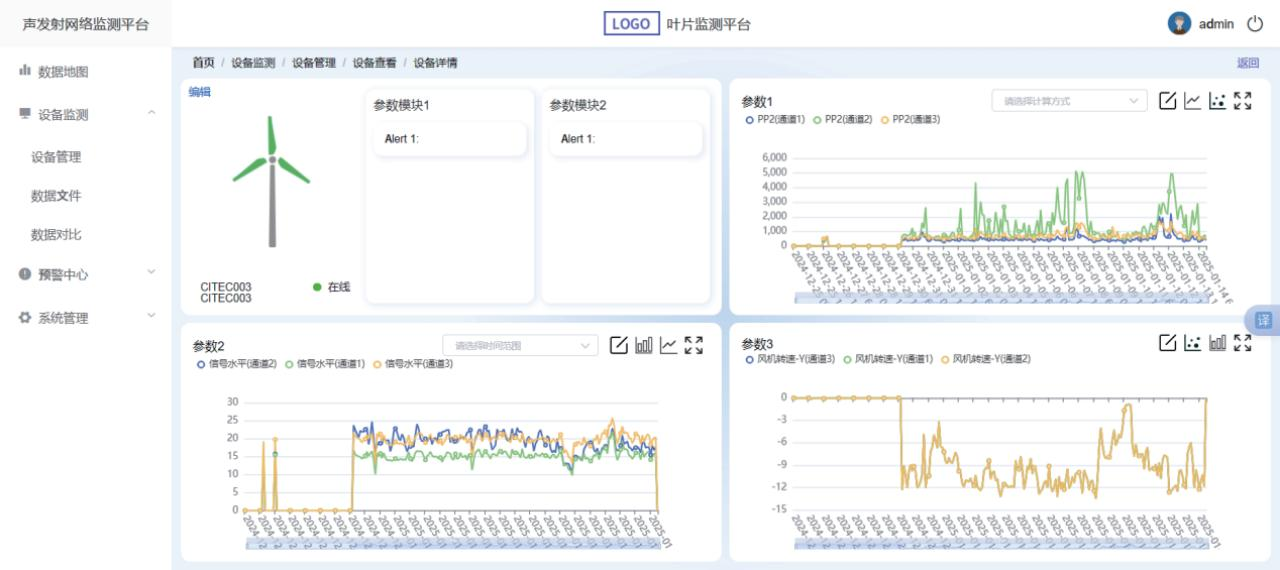Toggle PP2(通道3) legend series
This screenshot has height=570, width=1280.
(x=910, y=119)
